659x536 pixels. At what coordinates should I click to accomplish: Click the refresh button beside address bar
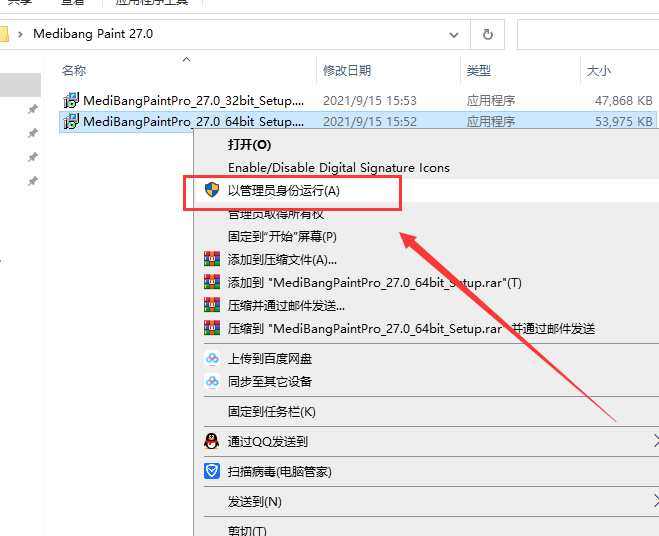coord(488,34)
